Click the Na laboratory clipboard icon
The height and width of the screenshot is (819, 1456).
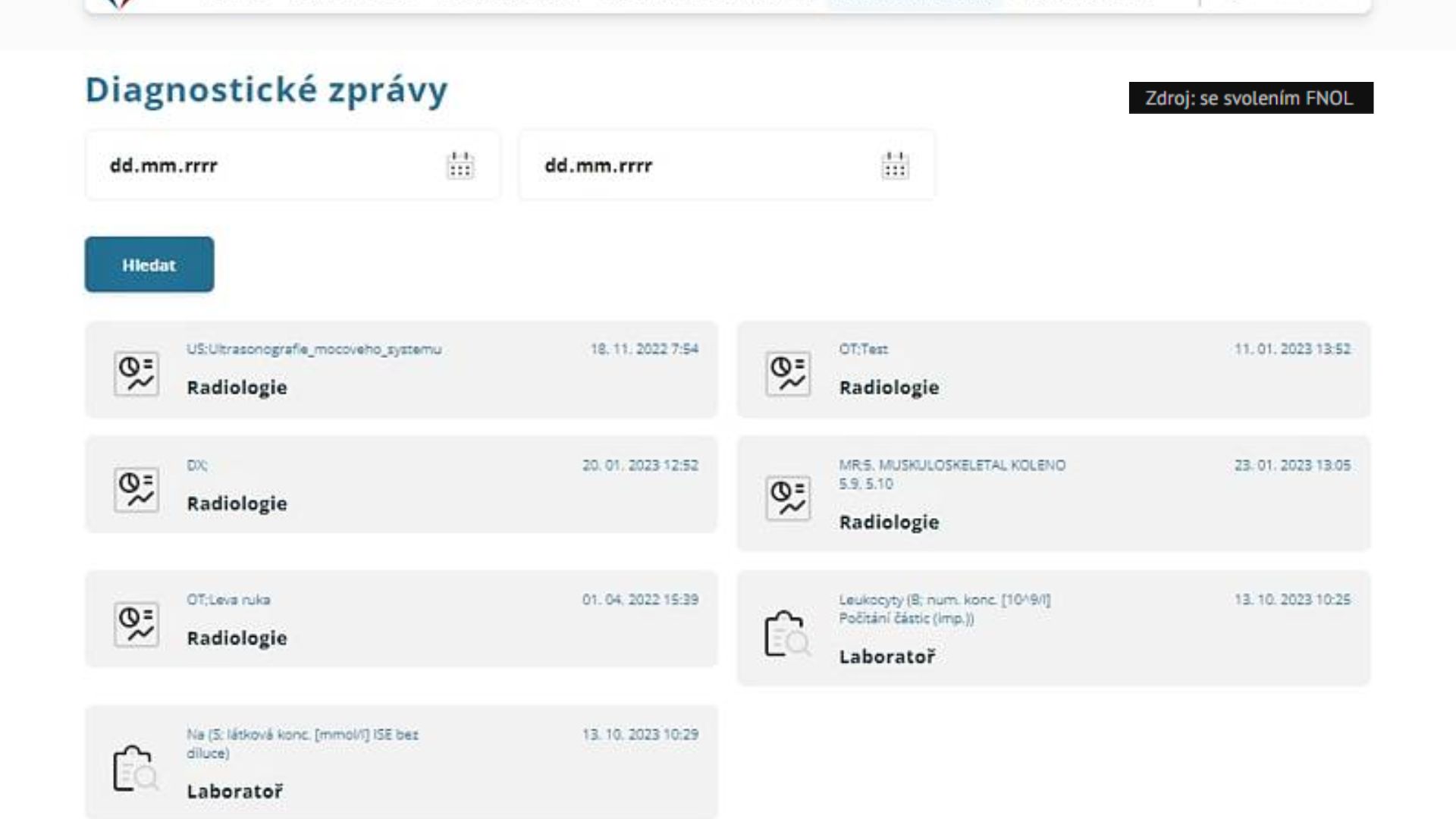(135, 768)
